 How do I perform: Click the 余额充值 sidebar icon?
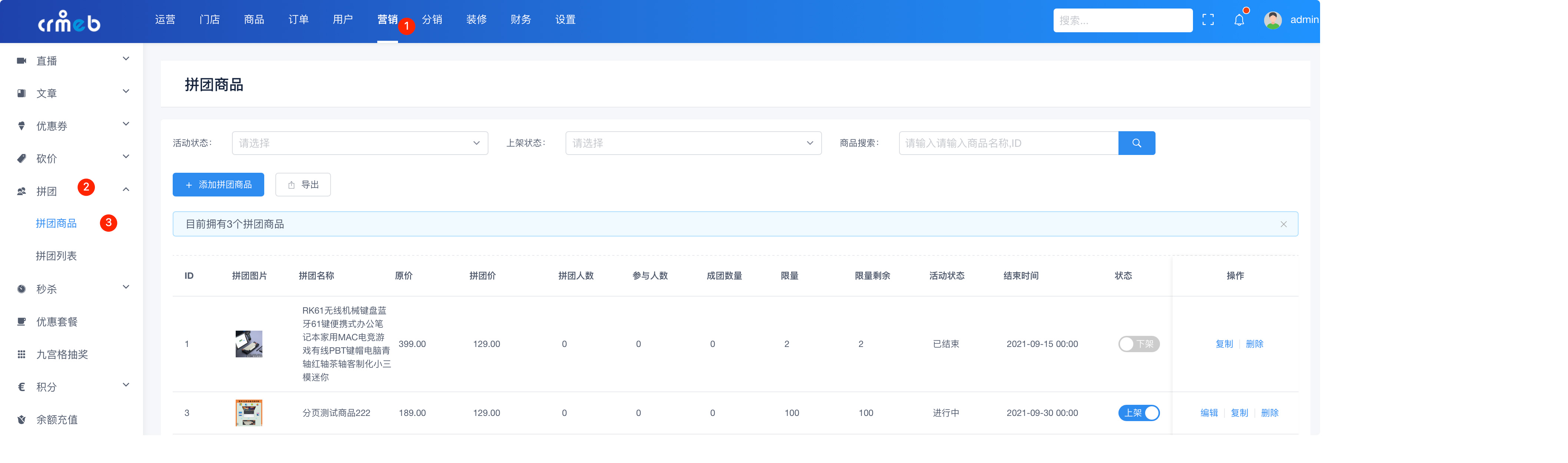click(x=21, y=419)
